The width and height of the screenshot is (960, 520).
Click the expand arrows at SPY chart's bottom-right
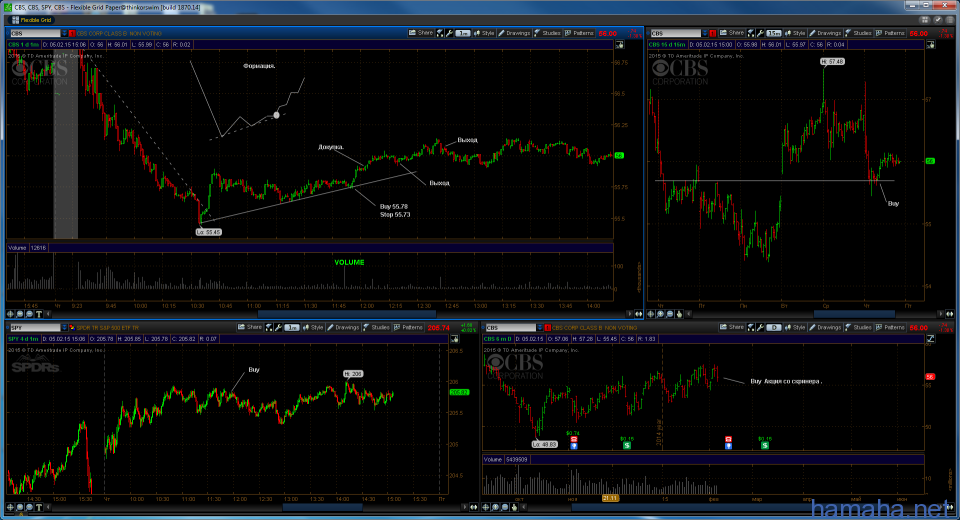click(x=474, y=507)
